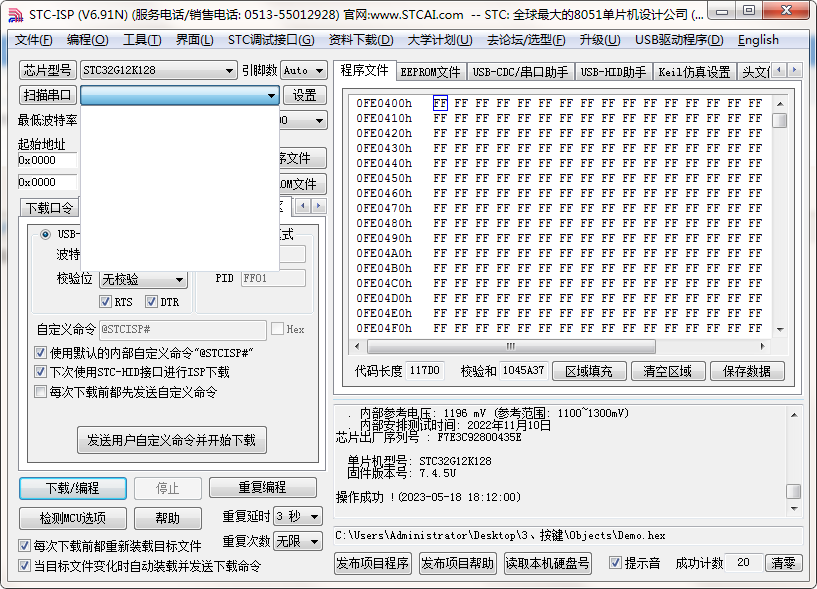Collapse the serial port dropdown list
Viewport: 817px width, 589px height.
pos(271,95)
